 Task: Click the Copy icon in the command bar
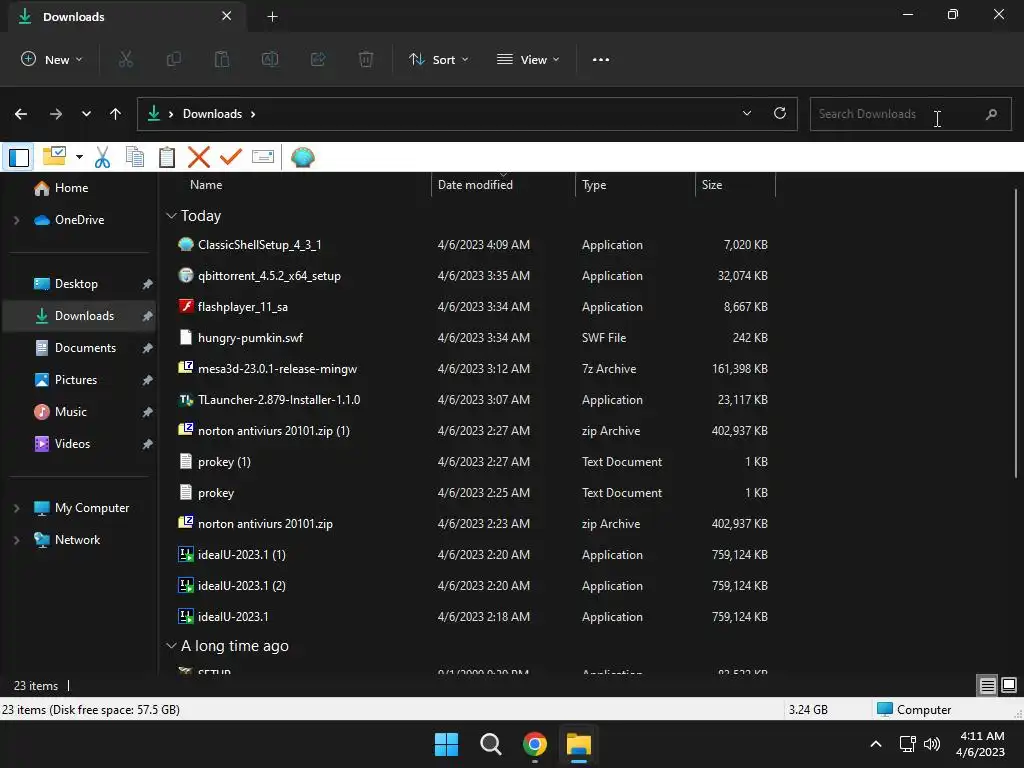(174, 59)
